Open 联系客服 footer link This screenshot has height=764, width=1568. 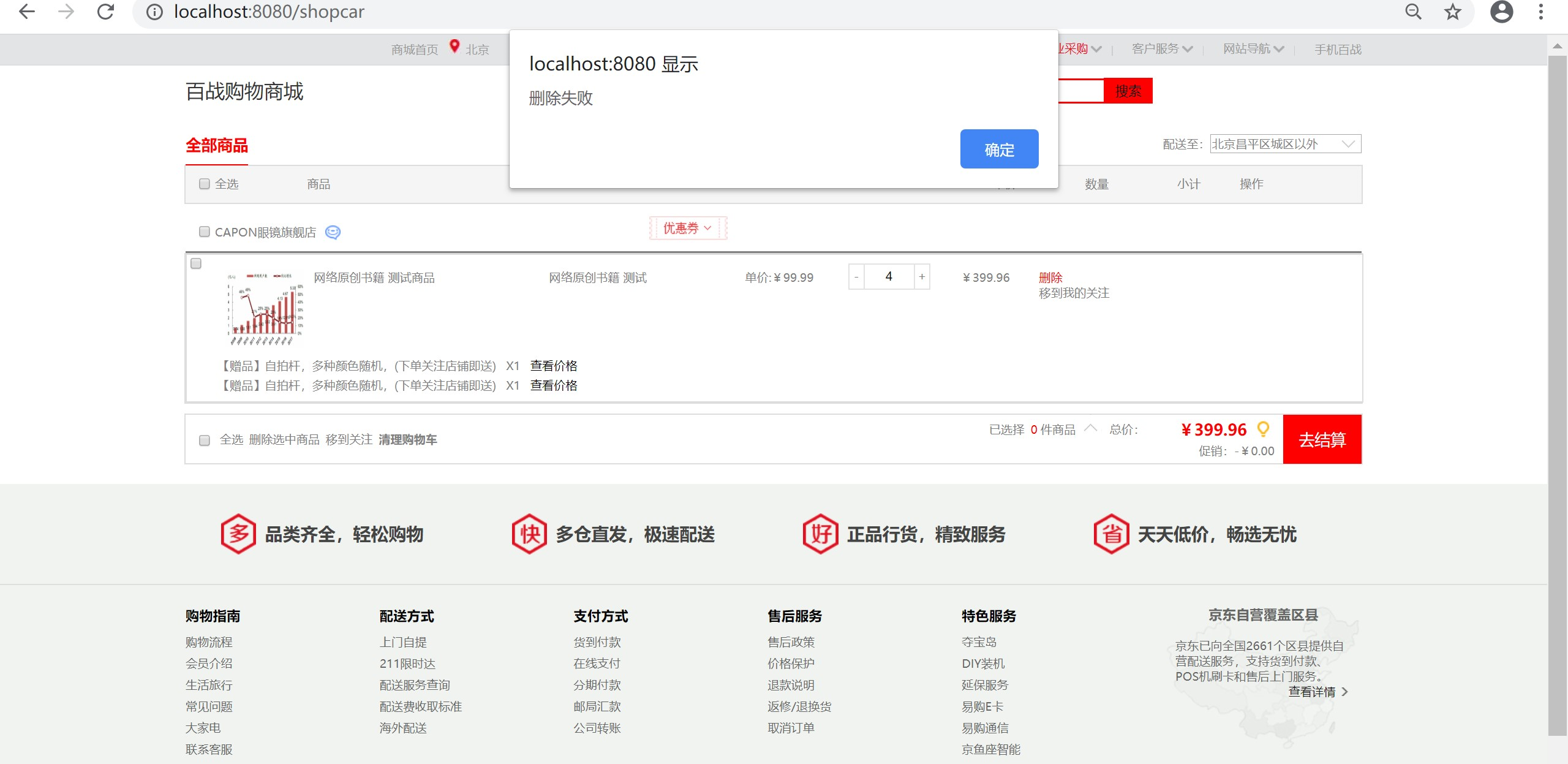tap(209, 749)
